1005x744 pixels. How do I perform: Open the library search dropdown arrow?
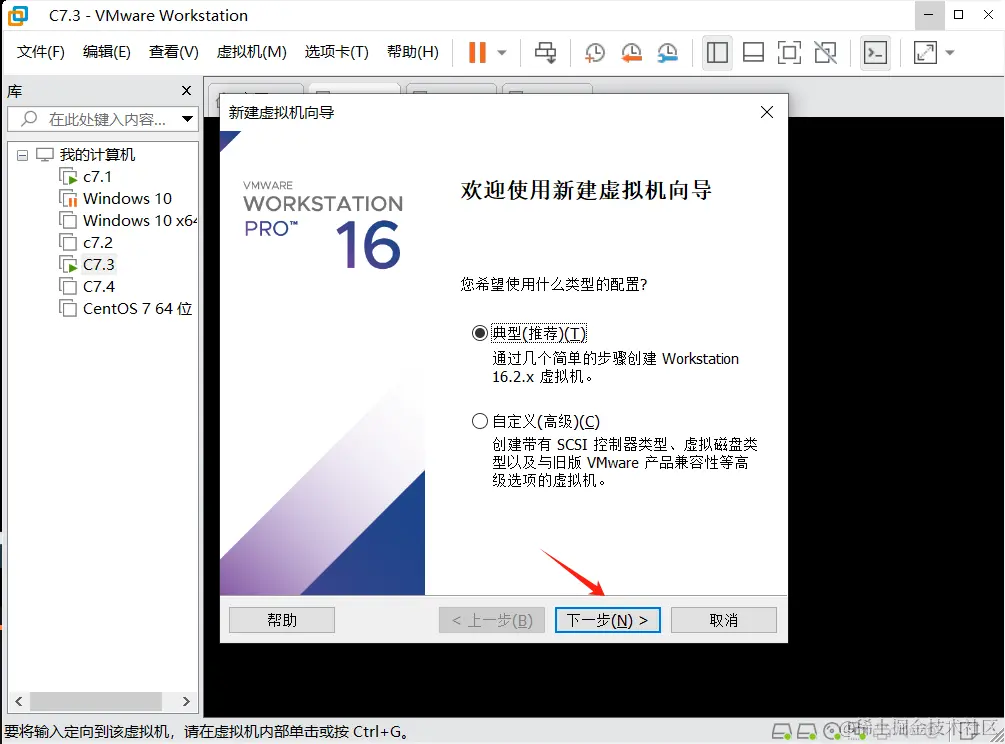point(187,119)
